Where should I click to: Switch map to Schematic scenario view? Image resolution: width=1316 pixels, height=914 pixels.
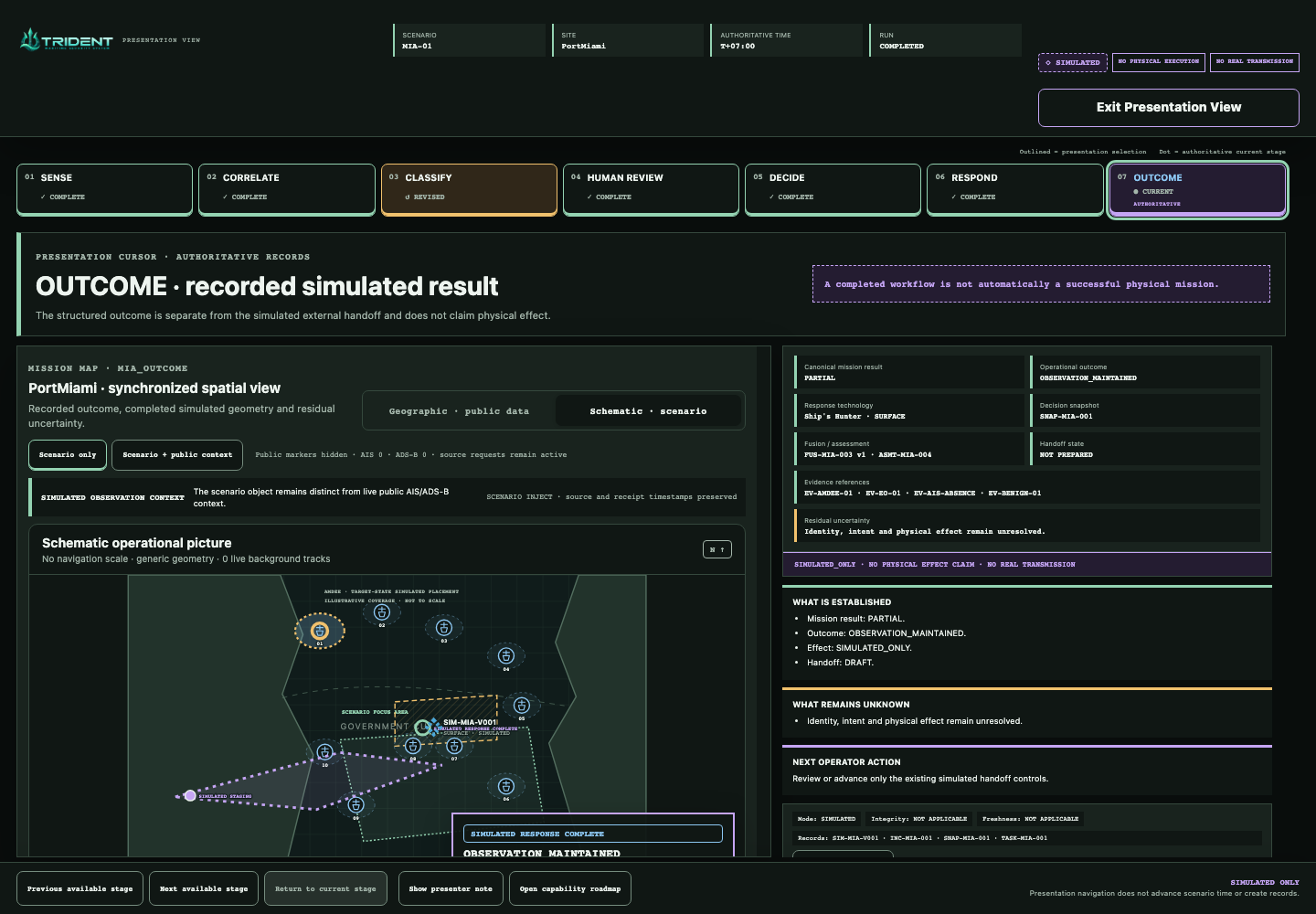click(x=648, y=411)
